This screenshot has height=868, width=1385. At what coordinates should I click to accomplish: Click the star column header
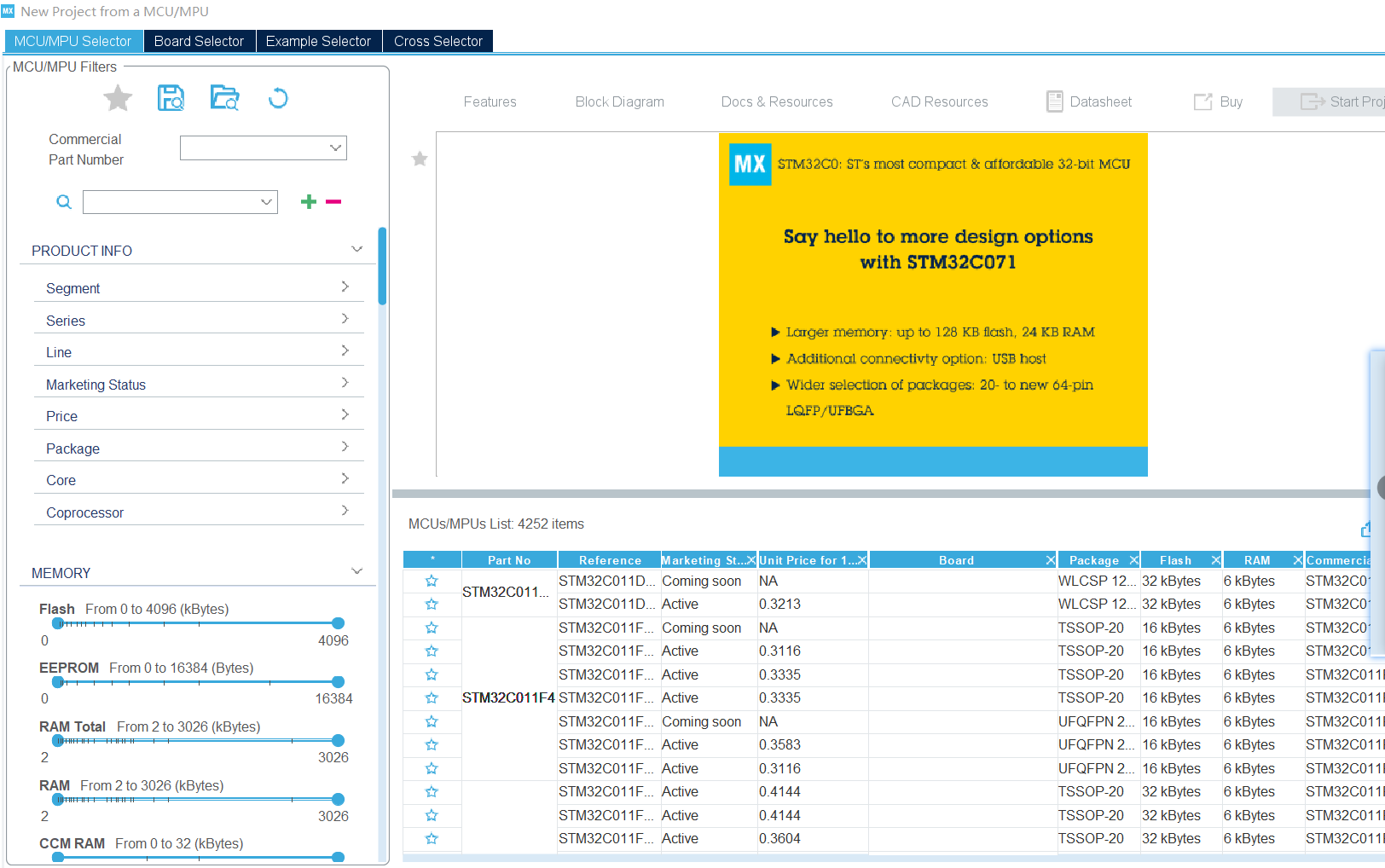click(x=432, y=560)
